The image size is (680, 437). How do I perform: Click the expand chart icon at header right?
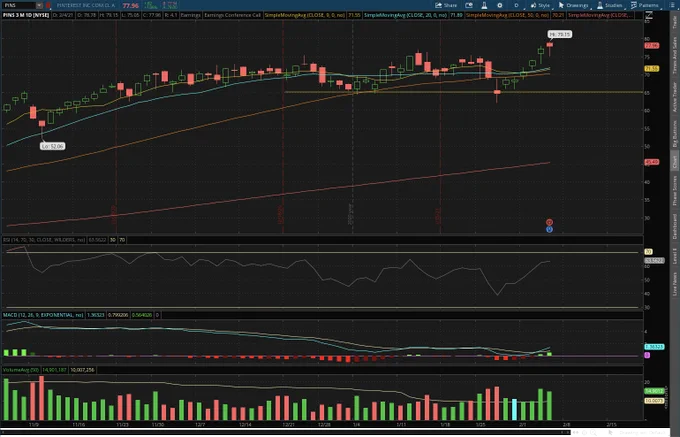[x=649, y=15]
